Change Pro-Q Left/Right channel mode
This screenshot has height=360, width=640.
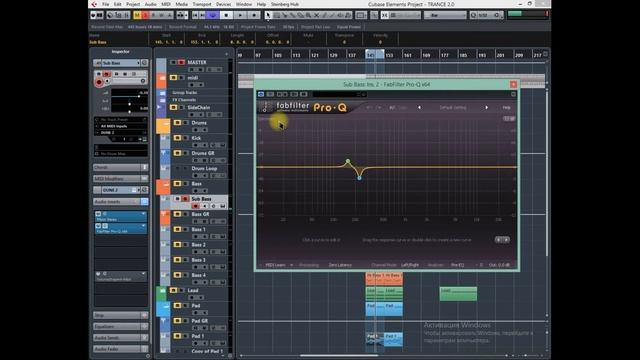pos(410,265)
